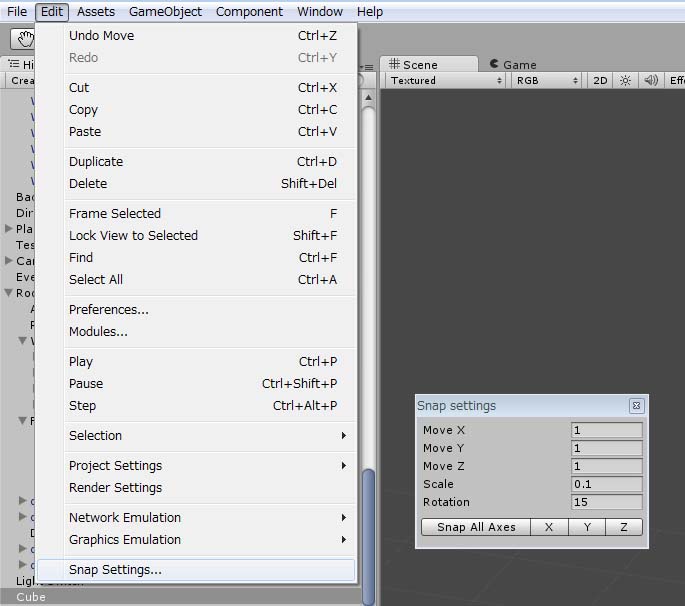The image size is (685, 606).
Task: Open the Component menu
Action: [249, 11]
